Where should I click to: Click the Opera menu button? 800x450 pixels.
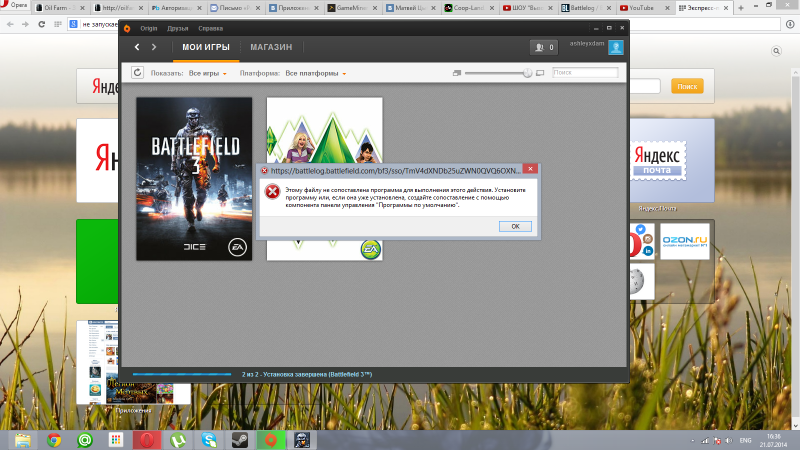[15, 6]
